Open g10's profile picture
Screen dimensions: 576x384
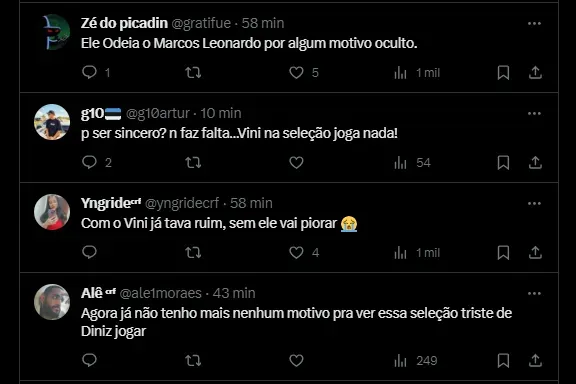pos(52,122)
